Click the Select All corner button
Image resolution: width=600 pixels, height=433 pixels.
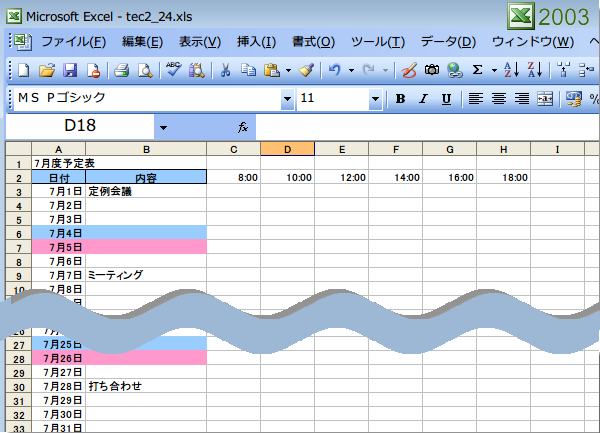pos(18,149)
